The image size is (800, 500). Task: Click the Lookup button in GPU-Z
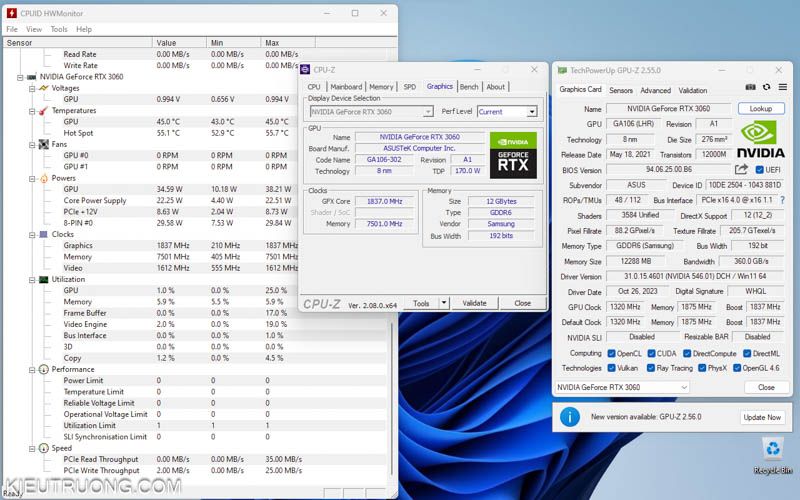coord(761,109)
